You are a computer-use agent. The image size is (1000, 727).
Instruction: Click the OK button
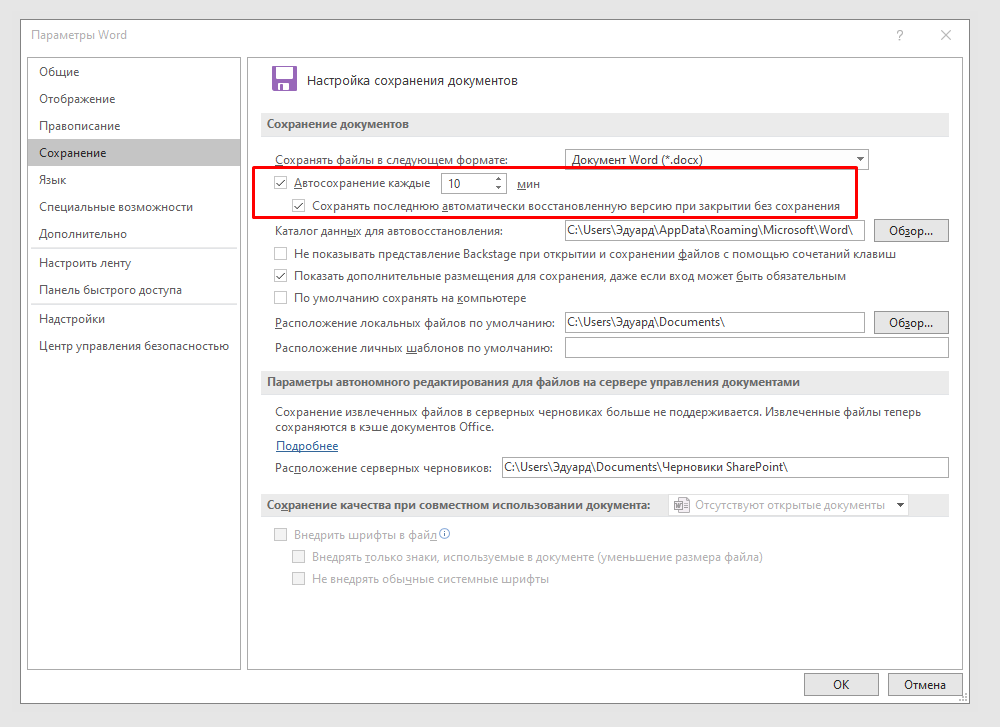[x=841, y=684]
